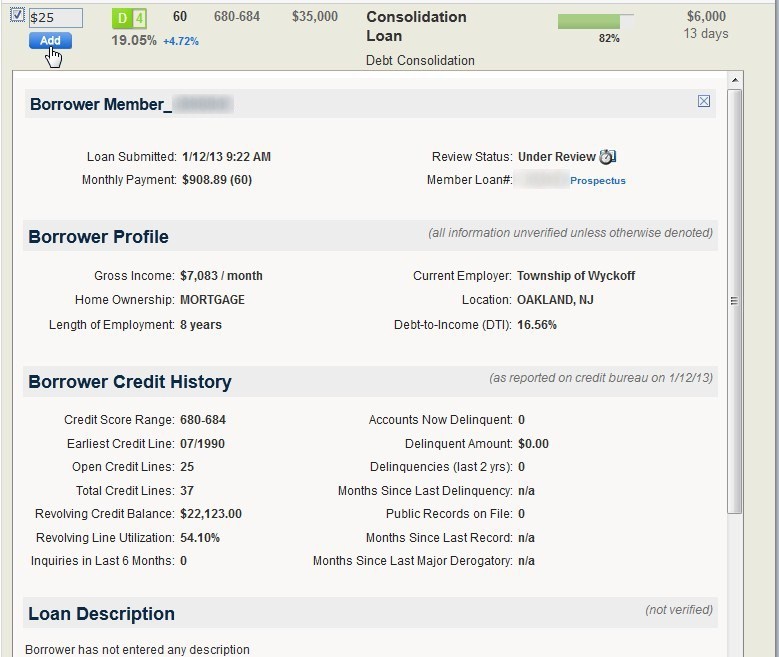This screenshot has width=779, height=657.
Task: Open the Consolidation Loan title link
Action: tap(416, 26)
